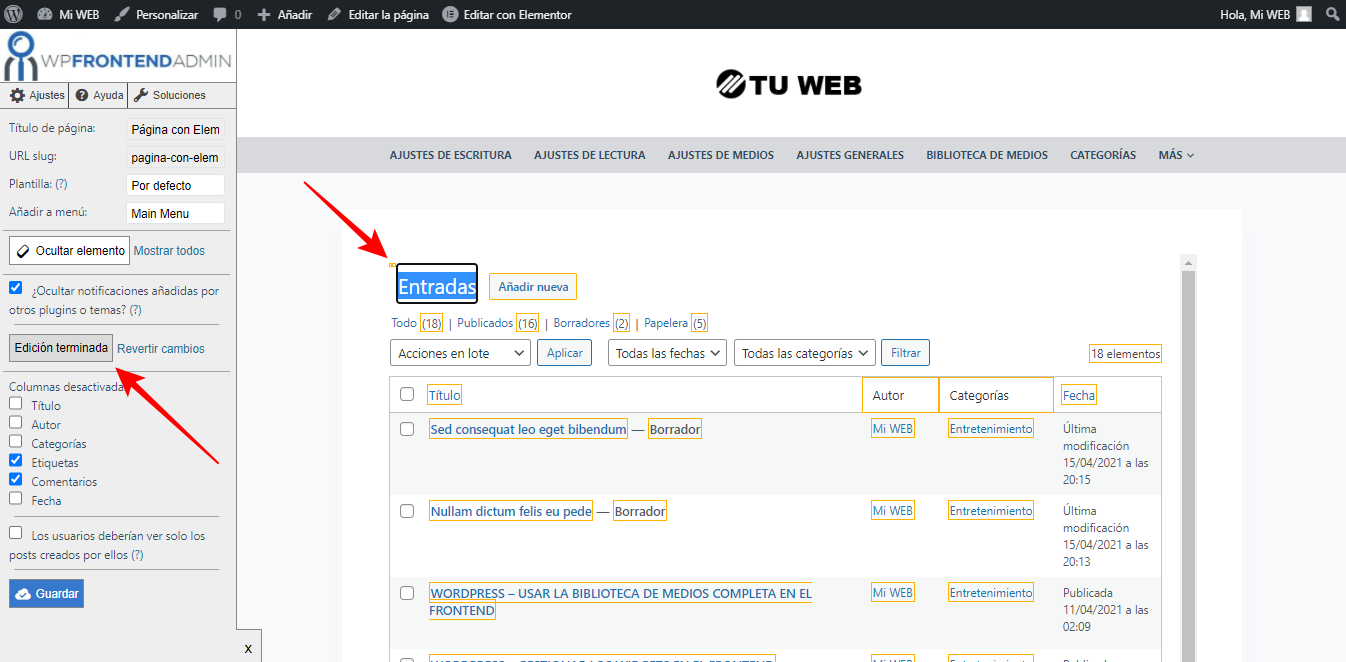Viewport: 1346px width, 662px height.
Task: Click the Personalizar brush icon
Action: point(120,14)
